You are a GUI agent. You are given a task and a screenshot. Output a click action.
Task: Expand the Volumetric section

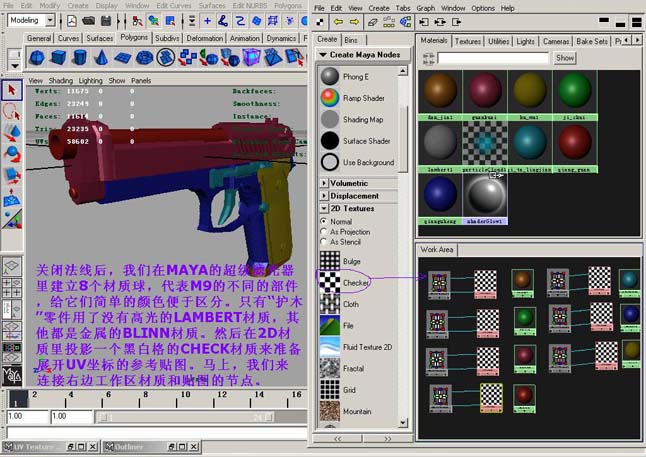(324, 183)
